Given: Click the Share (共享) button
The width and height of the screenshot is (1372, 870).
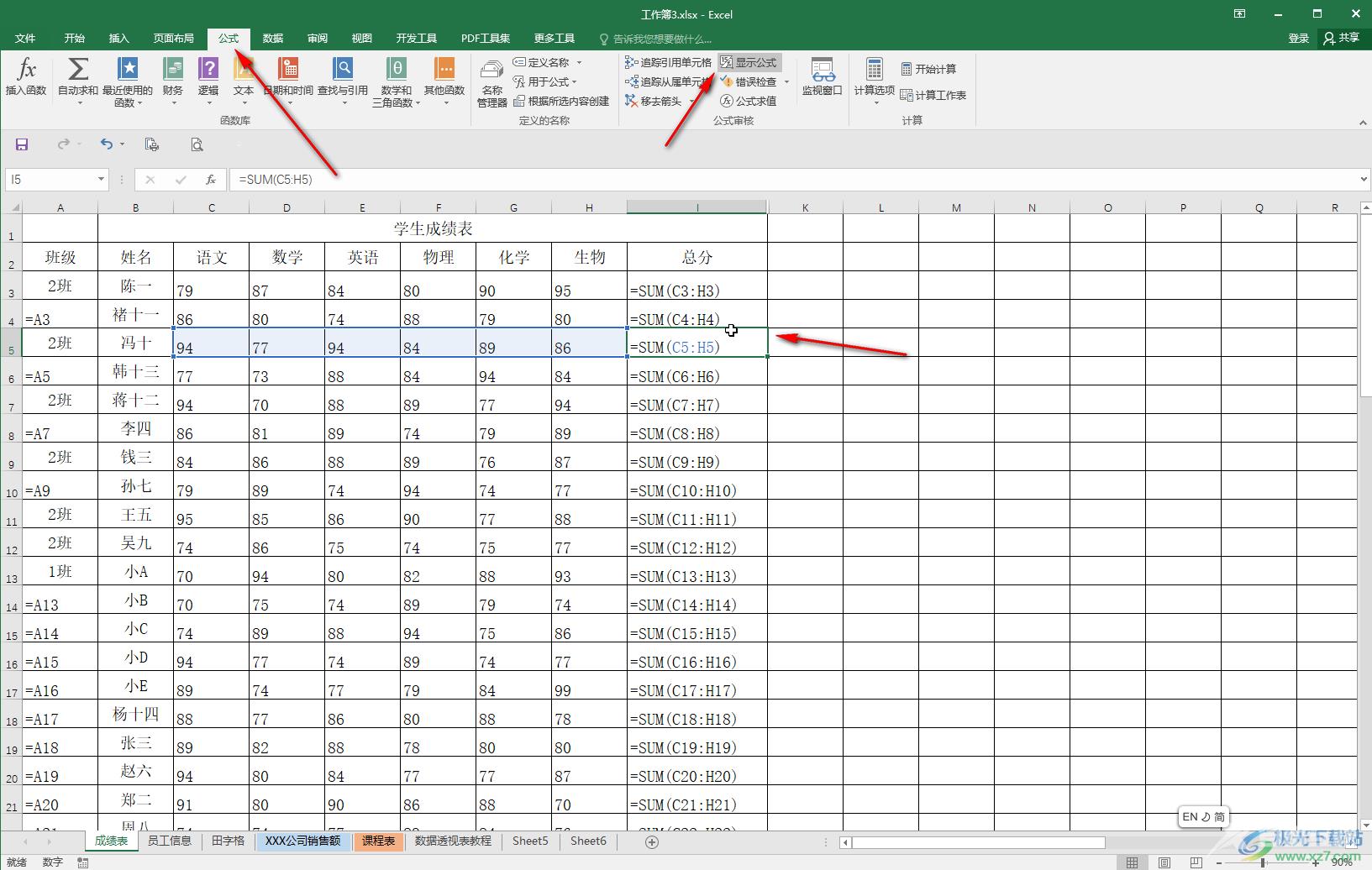Looking at the screenshot, I should pos(1342,38).
